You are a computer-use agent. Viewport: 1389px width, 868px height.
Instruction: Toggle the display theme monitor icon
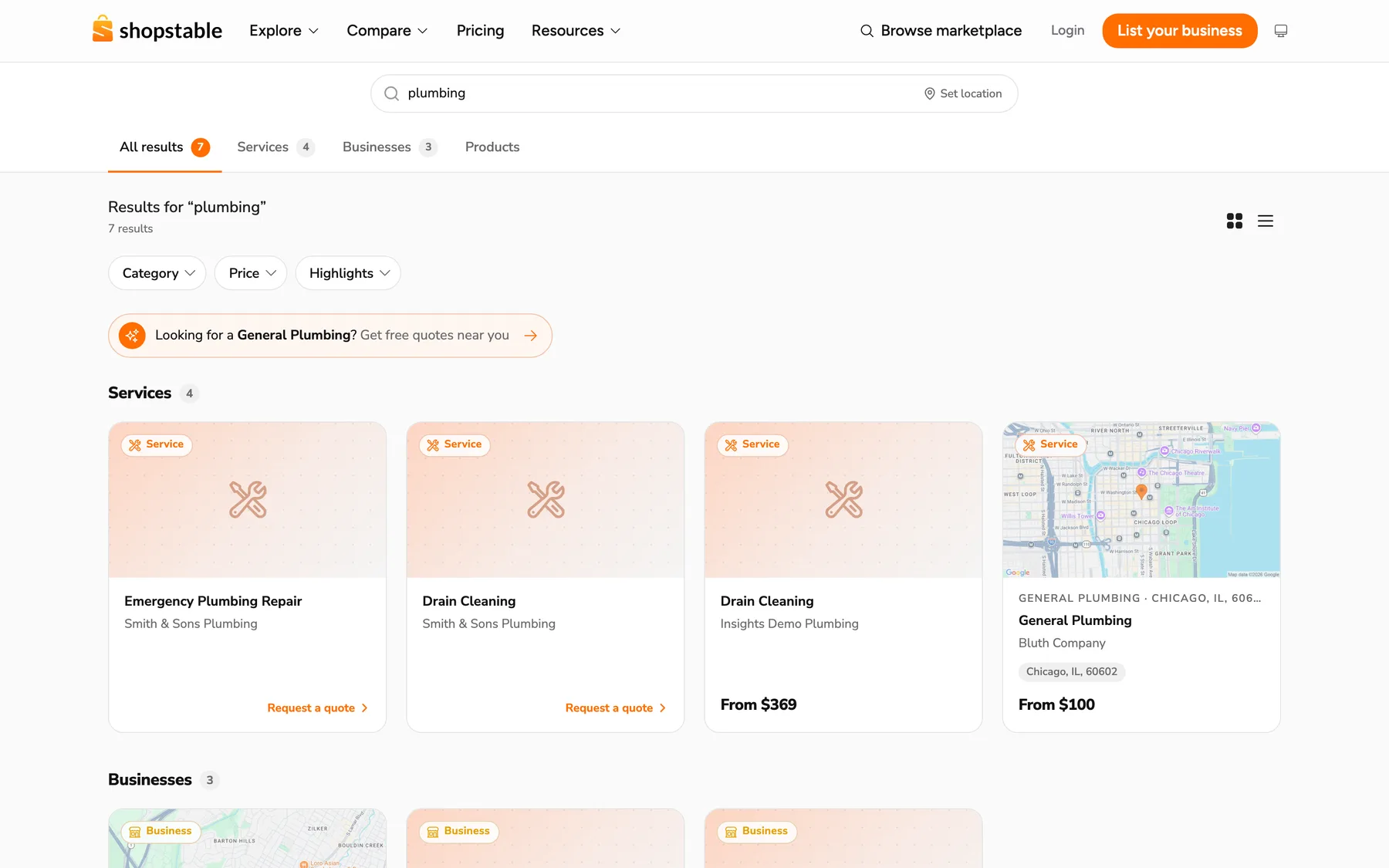pyautogui.click(x=1281, y=31)
